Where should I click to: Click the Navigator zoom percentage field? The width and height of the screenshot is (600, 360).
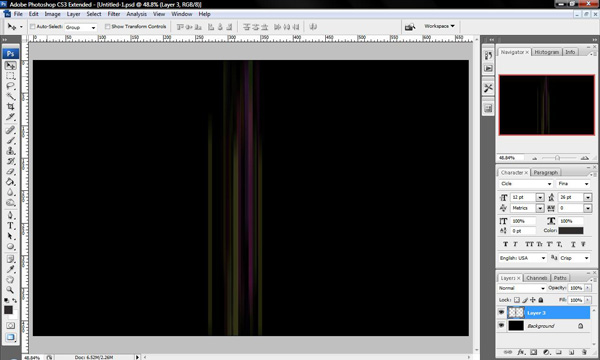pos(510,158)
